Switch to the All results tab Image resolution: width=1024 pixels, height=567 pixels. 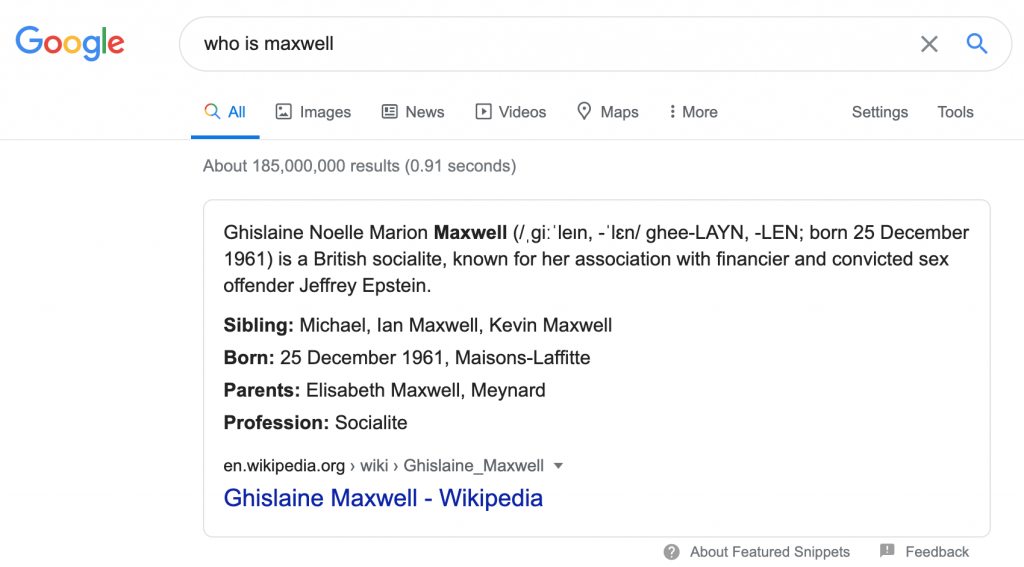(x=226, y=112)
